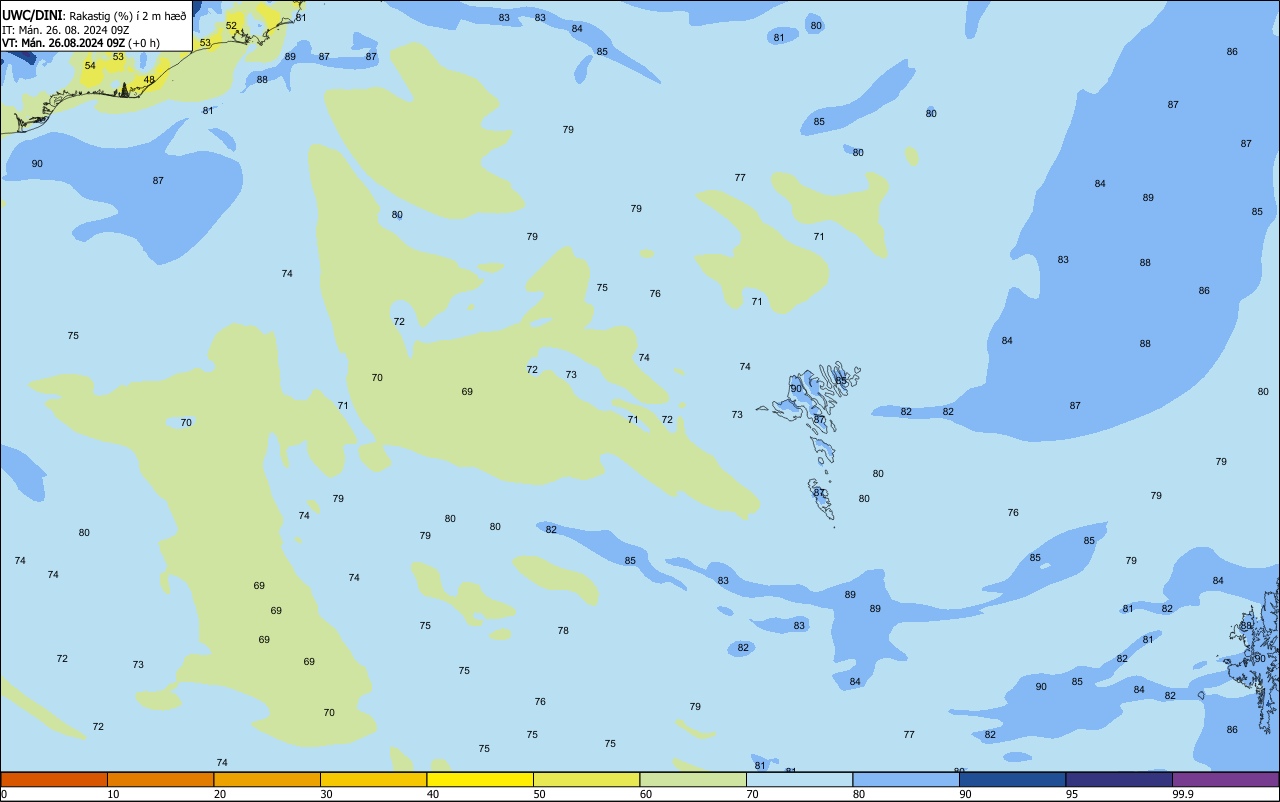Click the navy 95–99.9 legend swatch
The width and height of the screenshot is (1280, 802).
coord(1119,779)
